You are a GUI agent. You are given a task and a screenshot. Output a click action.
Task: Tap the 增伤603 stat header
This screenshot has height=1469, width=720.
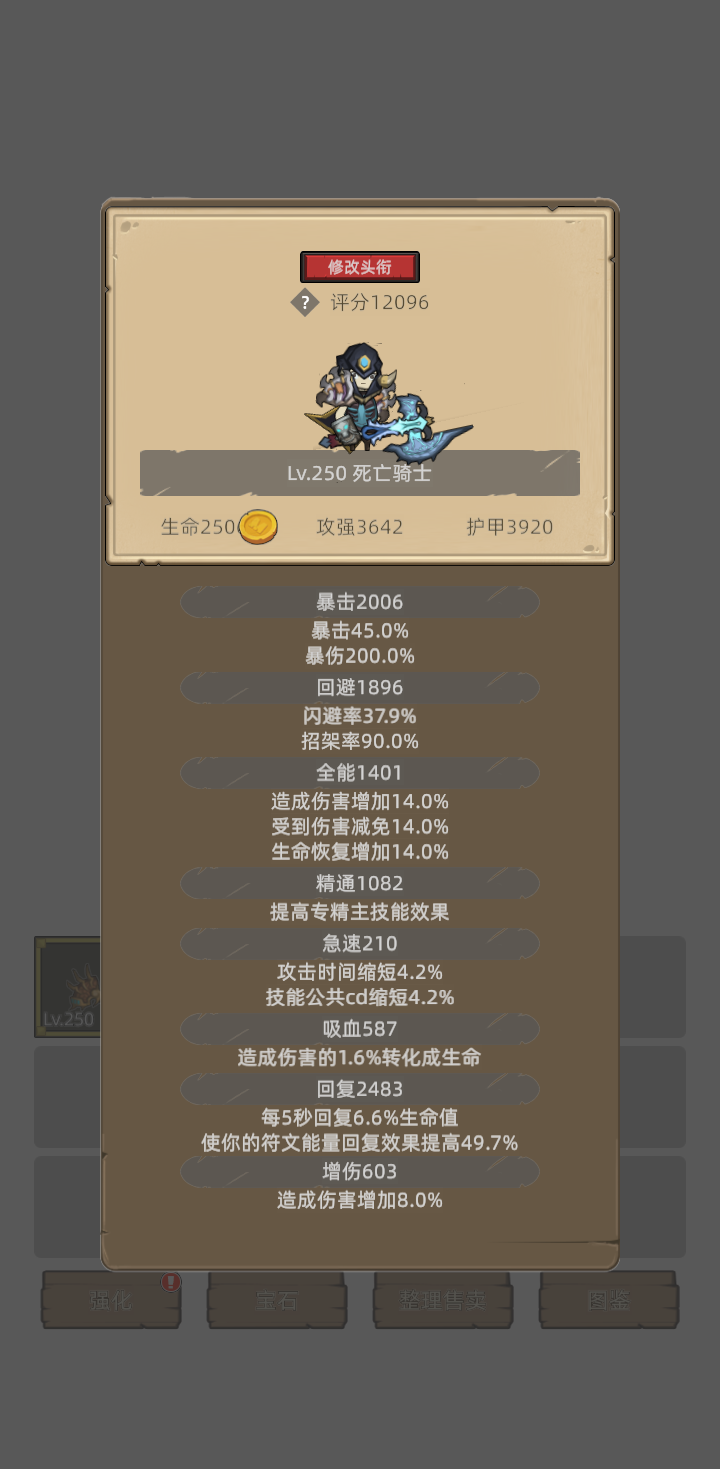[x=360, y=1171]
